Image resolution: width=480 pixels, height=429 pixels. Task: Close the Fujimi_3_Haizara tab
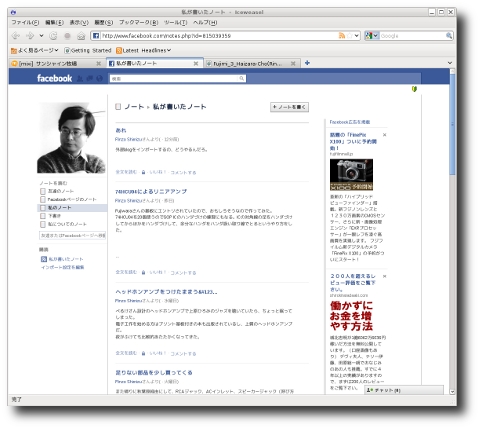point(293,63)
